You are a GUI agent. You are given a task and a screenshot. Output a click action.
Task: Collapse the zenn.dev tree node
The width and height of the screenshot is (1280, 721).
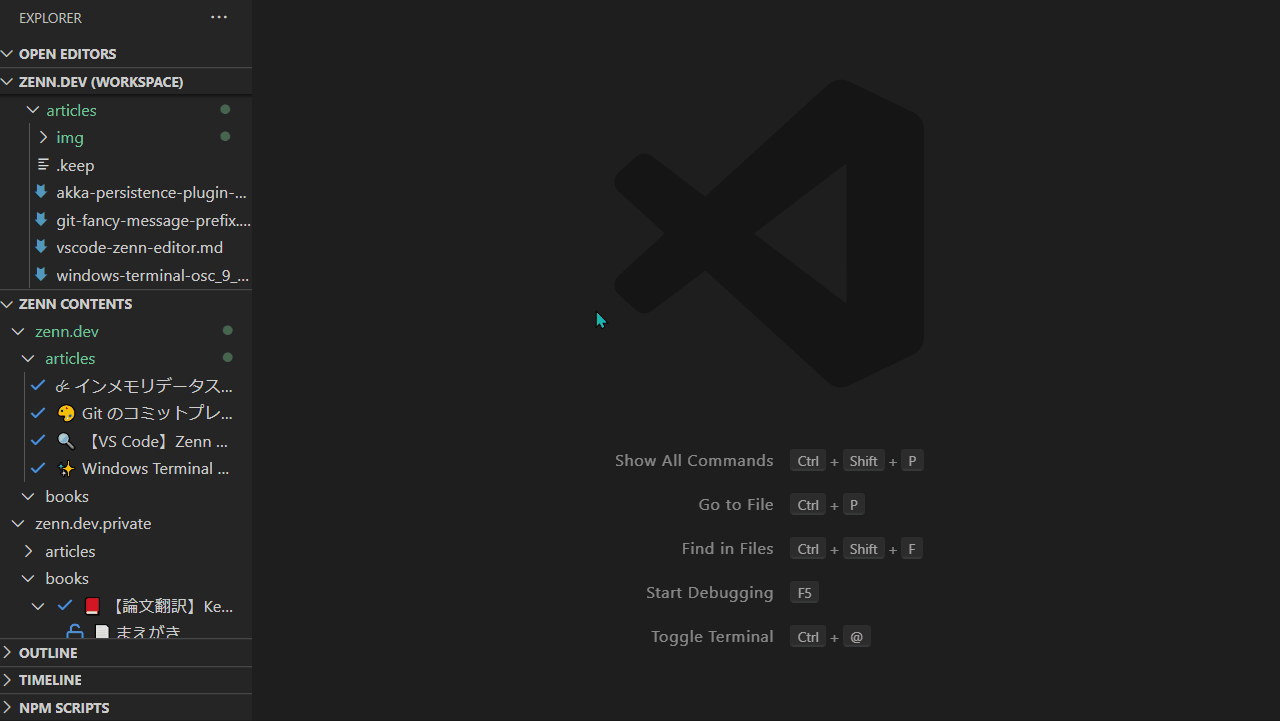click(18, 331)
